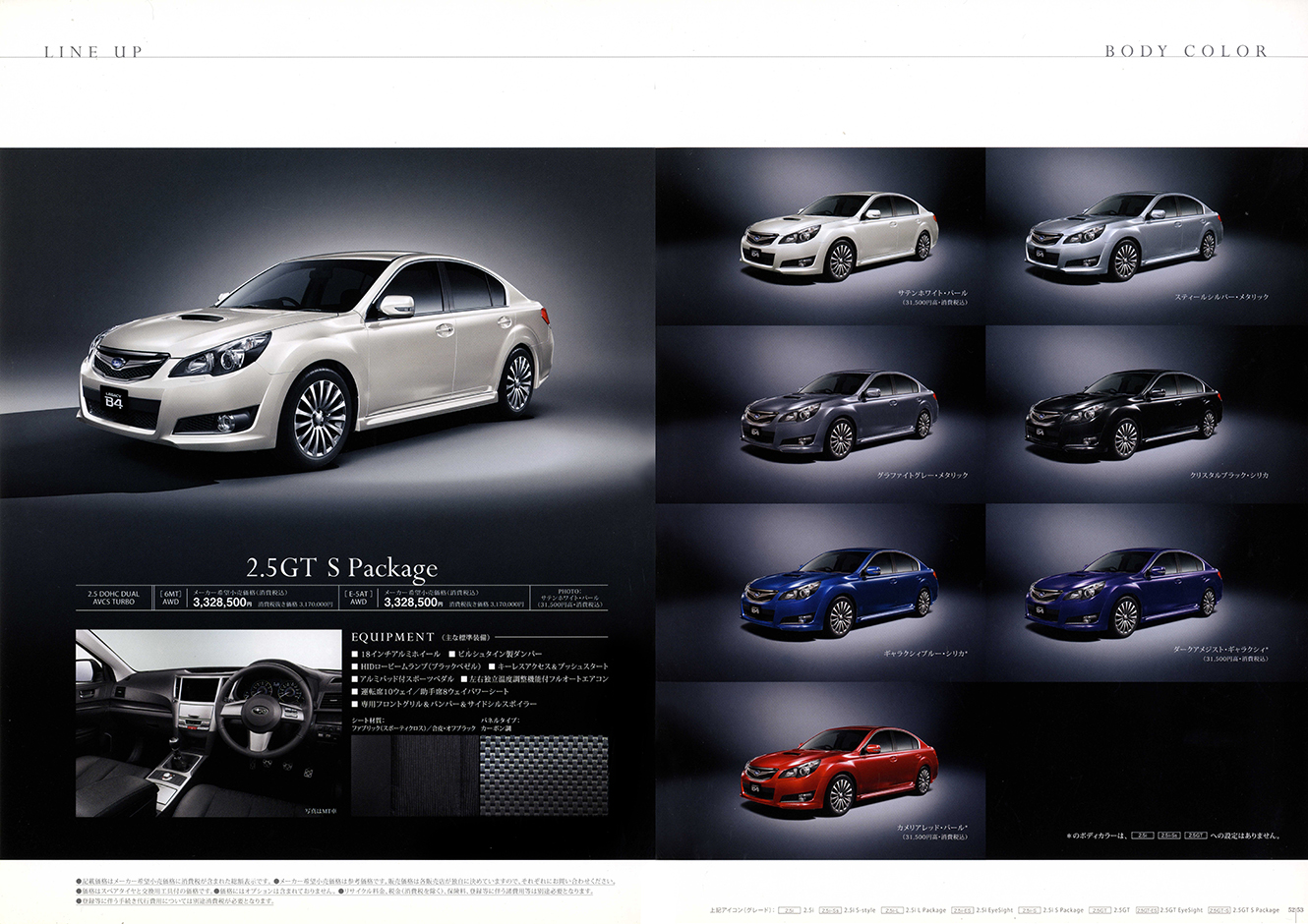Click the HIDロービームランプ equipment item
Viewport: 1308px width, 924px height.
(416, 666)
